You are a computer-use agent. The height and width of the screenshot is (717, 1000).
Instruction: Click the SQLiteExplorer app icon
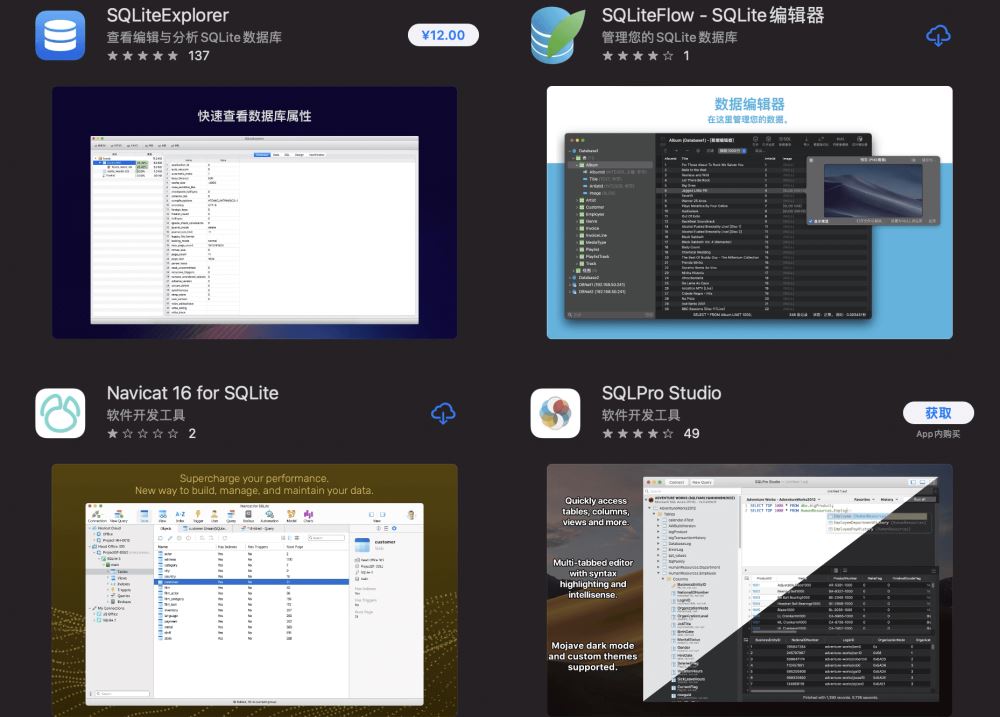point(60,35)
